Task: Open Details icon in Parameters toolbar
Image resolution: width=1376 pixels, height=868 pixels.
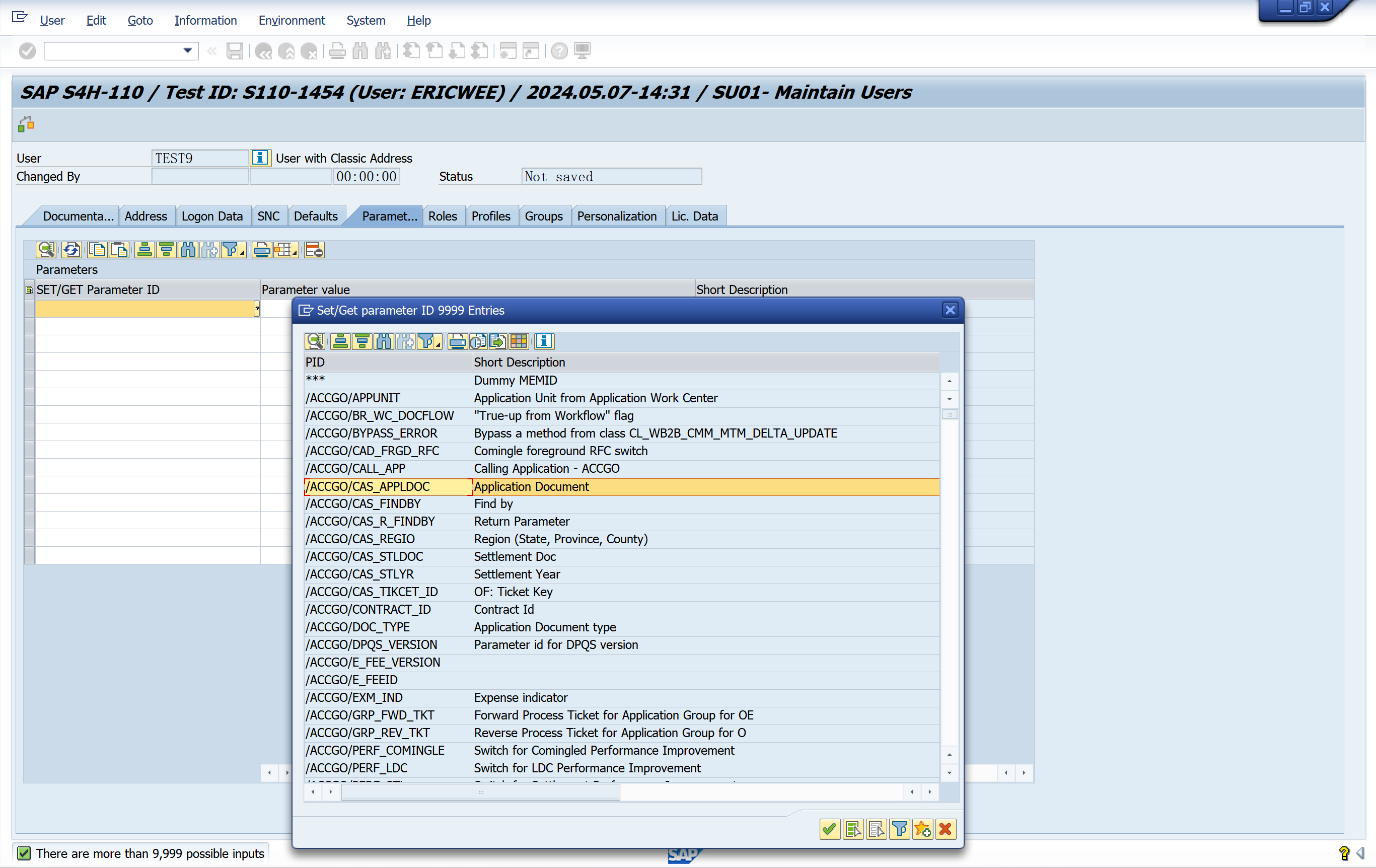Action: pos(46,250)
